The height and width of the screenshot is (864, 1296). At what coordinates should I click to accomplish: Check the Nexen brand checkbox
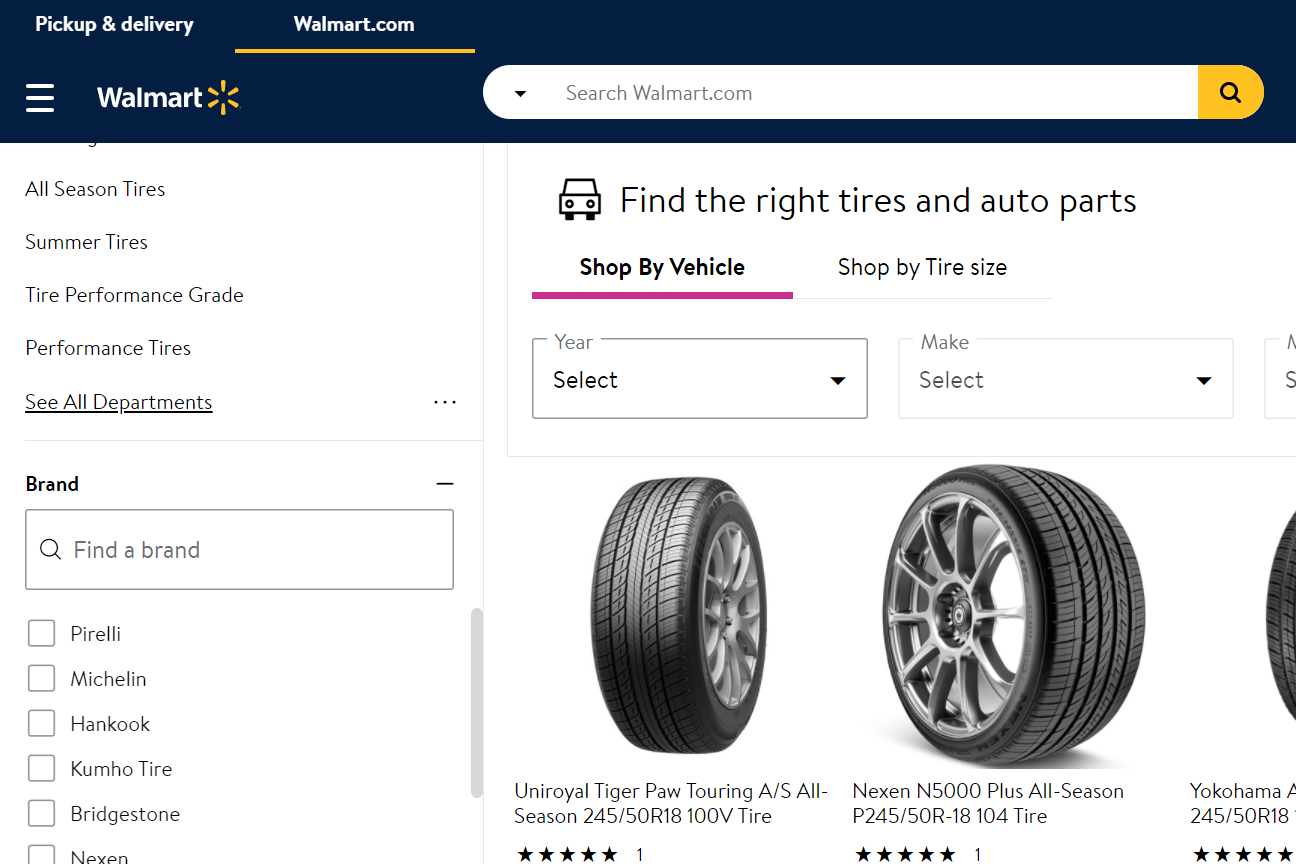[41, 855]
